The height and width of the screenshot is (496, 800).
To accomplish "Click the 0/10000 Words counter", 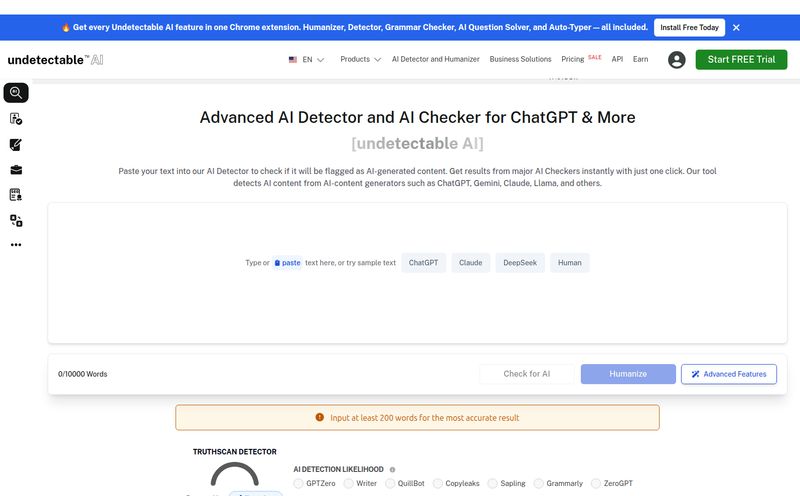I will pyautogui.click(x=83, y=374).
